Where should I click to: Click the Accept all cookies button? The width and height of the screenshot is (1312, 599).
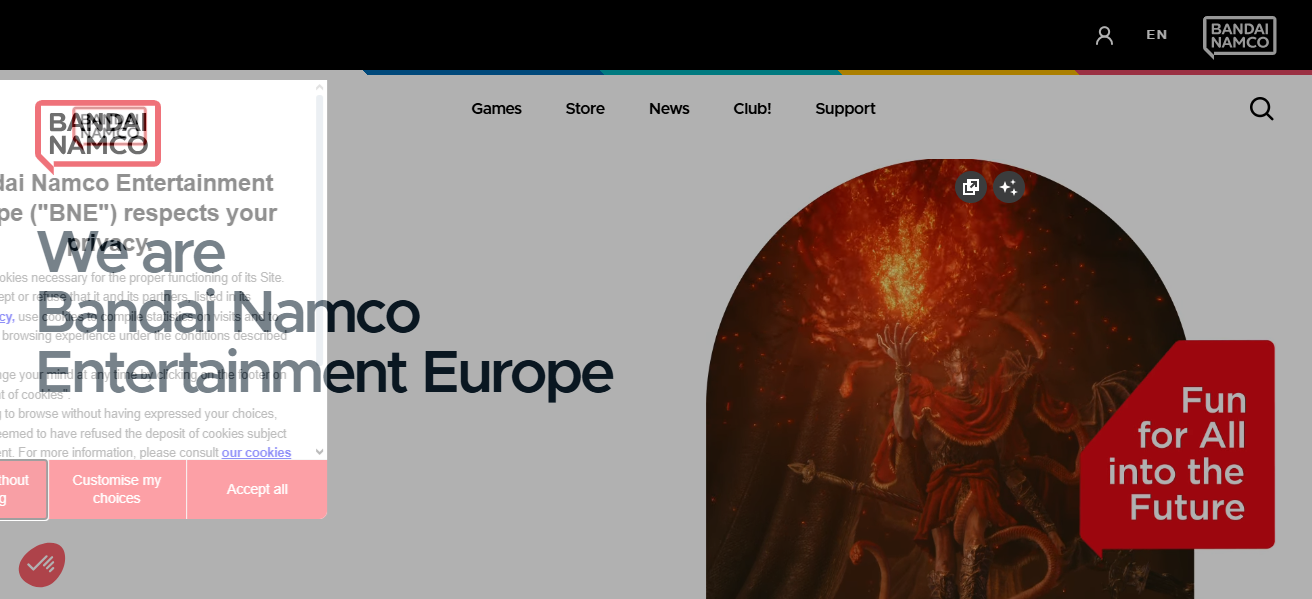[257, 489]
